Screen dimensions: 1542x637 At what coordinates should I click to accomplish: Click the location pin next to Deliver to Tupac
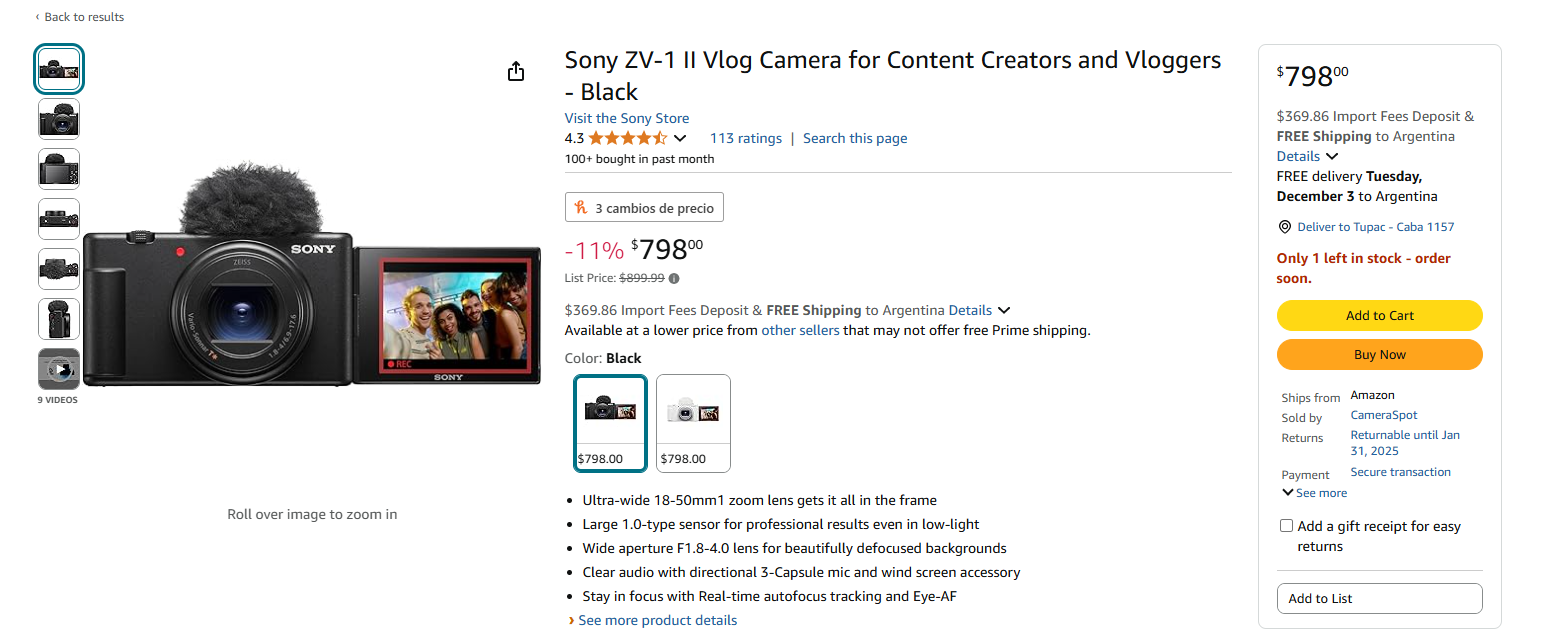tap(1285, 227)
